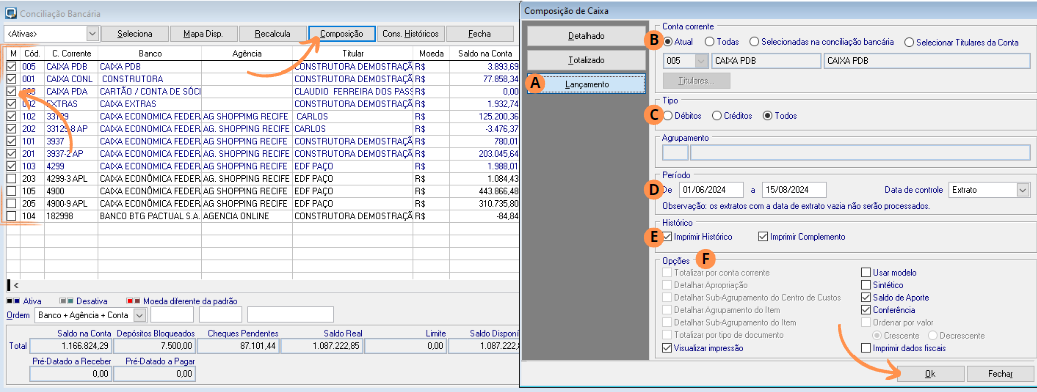The image size is (1037, 392).
Task: Open the Composição button
Action: click(x=341, y=34)
